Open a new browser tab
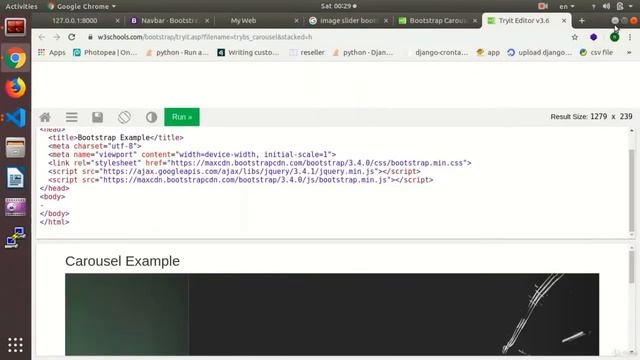The image size is (640, 360). [x=582, y=20]
